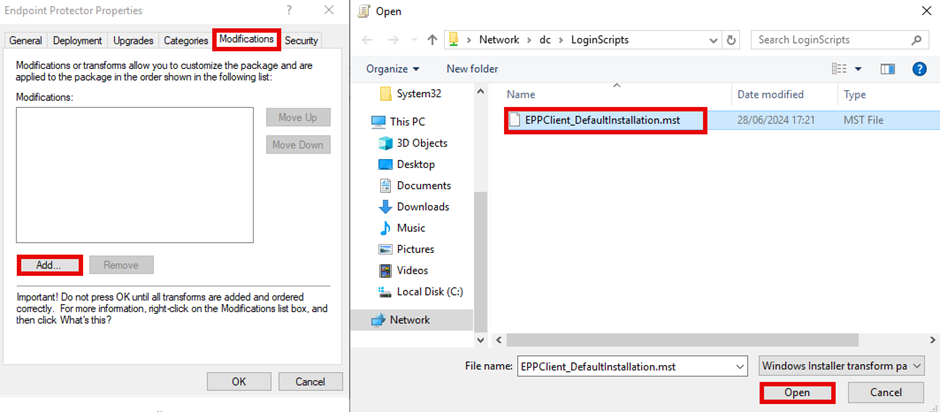Viewport: 940px width, 412px height.
Task: Expand the Organize dropdown menu
Action: pos(393,69)
